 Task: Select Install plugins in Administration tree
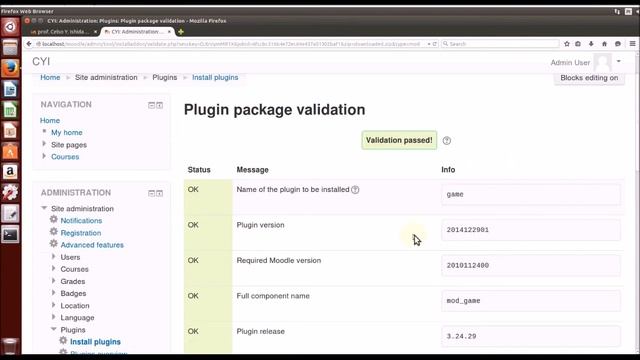click(95, 342)
